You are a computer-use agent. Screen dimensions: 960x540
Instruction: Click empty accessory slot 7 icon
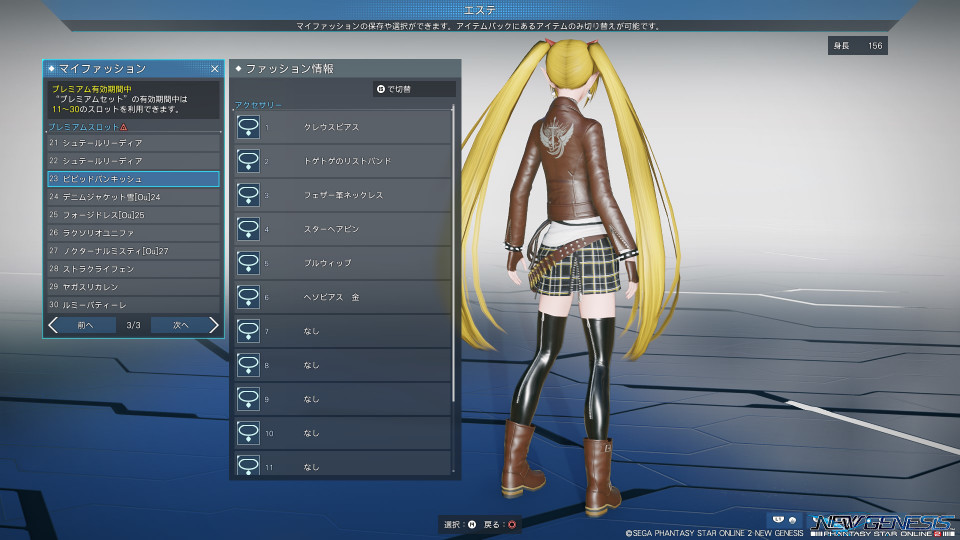(248, 331)
